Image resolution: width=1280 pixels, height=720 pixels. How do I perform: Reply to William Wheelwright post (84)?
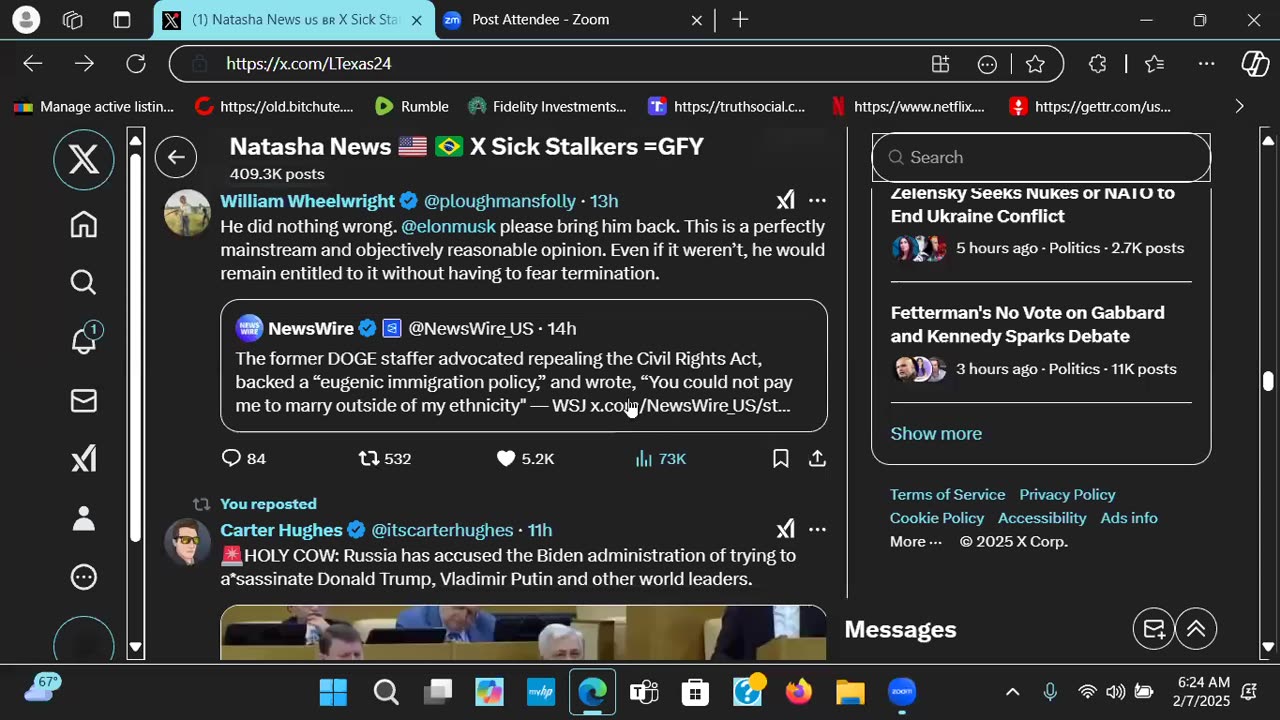coord(244,459)
